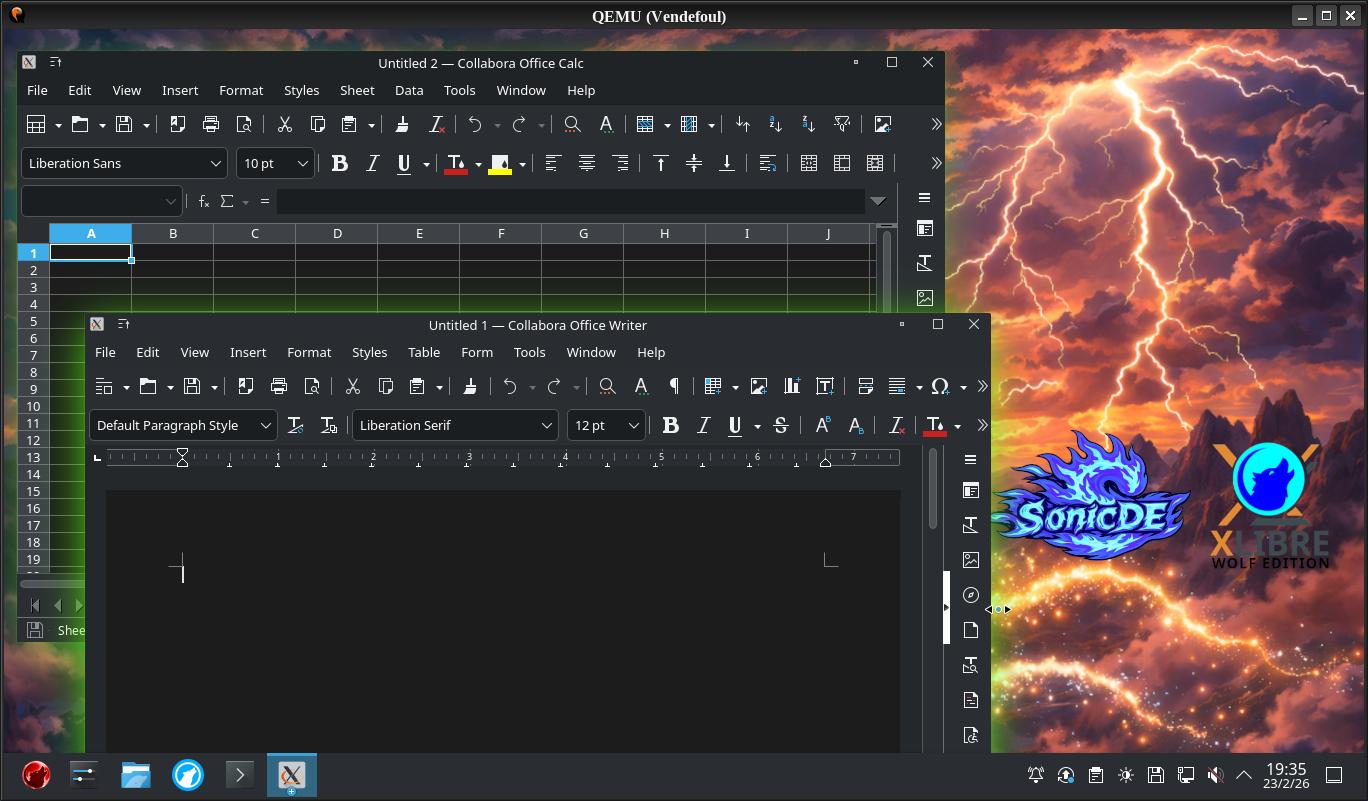
Task: Toggle Italic in Writer formatting toolbar
Action: (x=703, y=425)
